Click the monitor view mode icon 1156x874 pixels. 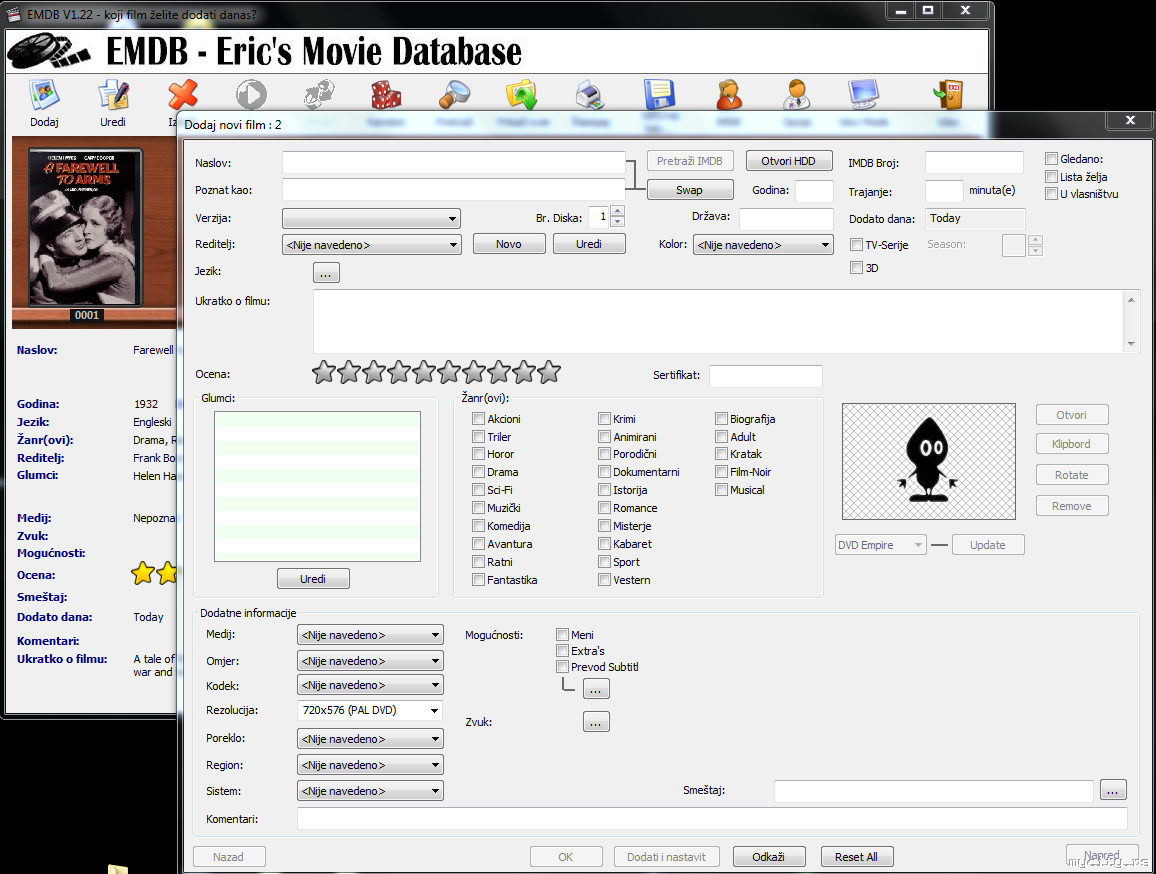click(x=863, y=95)
